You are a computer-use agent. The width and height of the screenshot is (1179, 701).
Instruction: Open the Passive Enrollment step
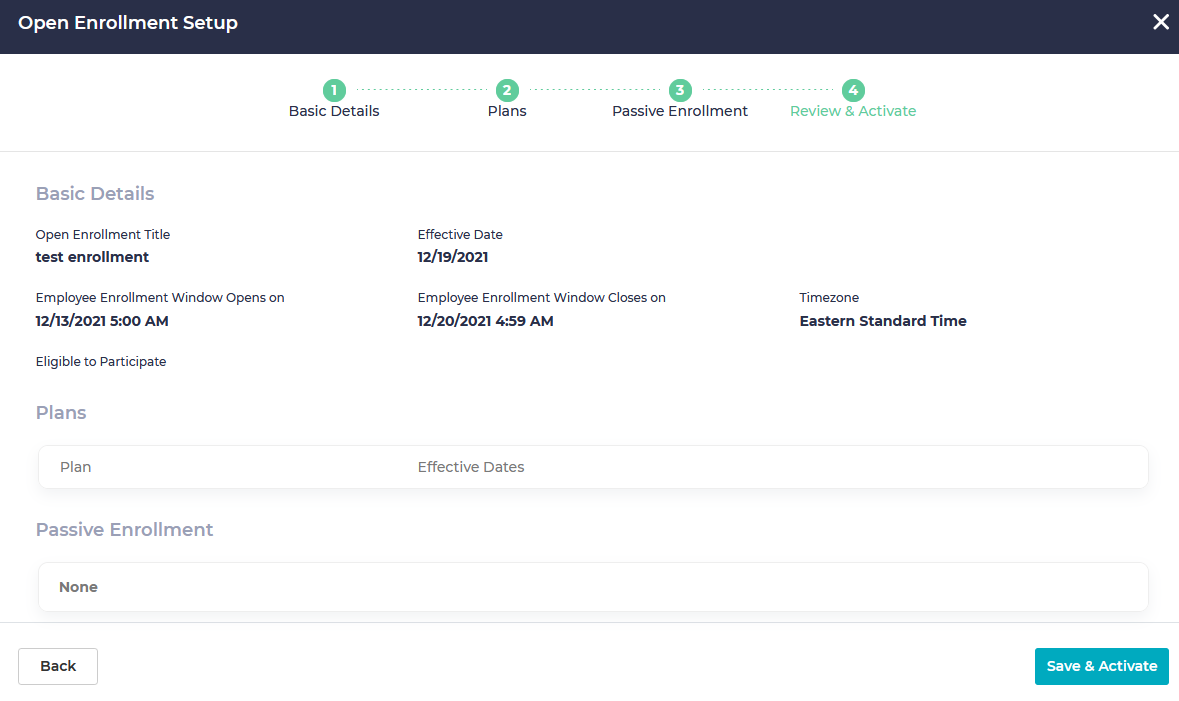(x=680, y=110)
